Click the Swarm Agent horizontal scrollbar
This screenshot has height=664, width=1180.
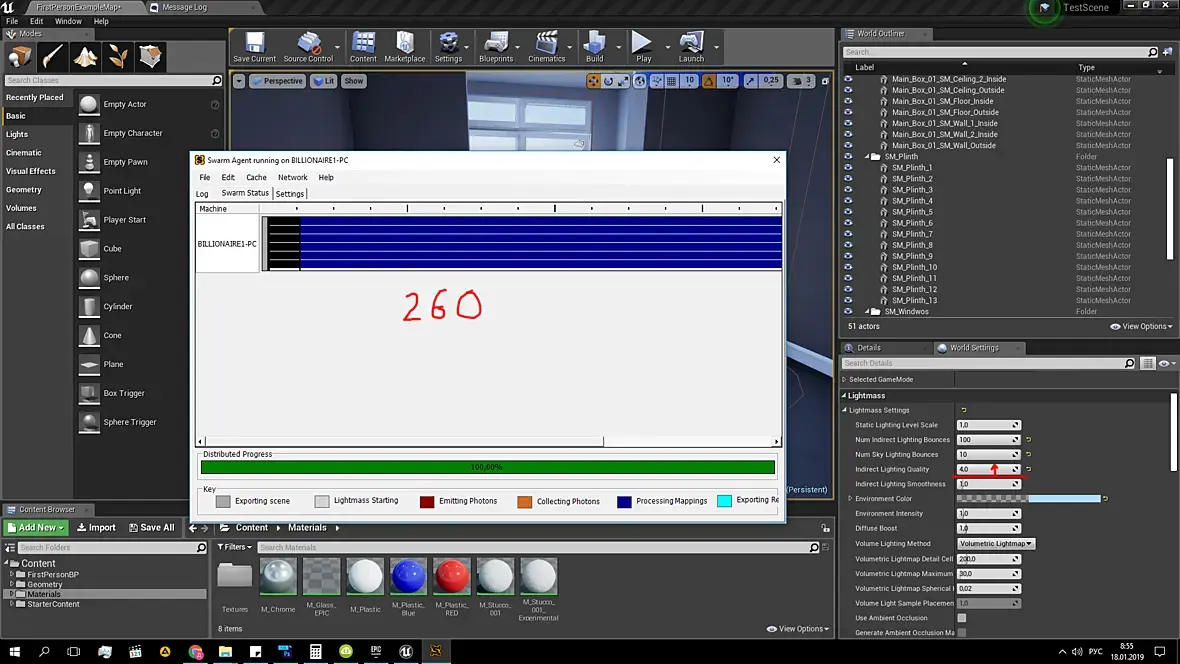(404, 442)
